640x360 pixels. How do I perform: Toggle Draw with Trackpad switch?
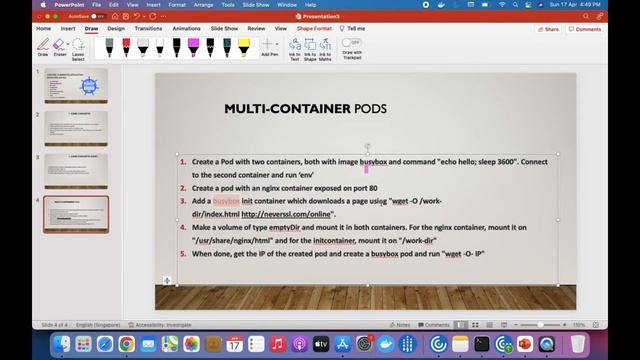point(351,42)
